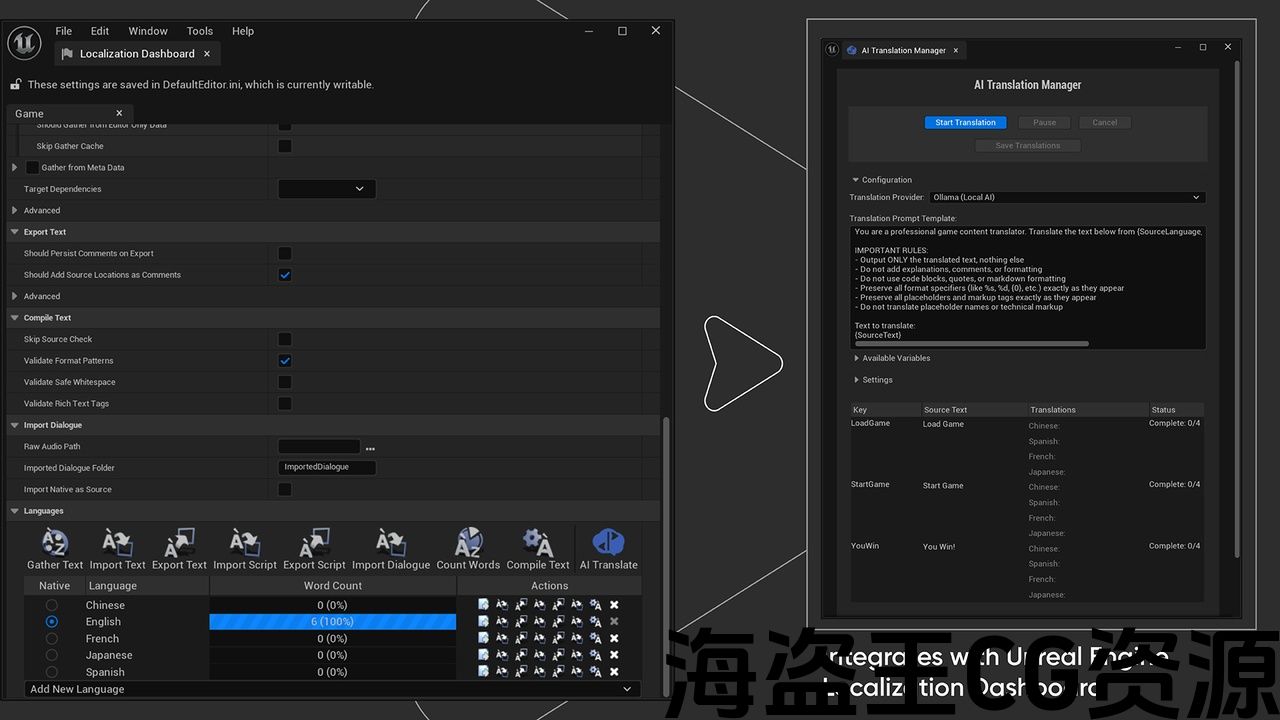The image size is (1280, 720).
Task: Enable Validate Safe Whitespace
Action: click(x=285, y=382)
